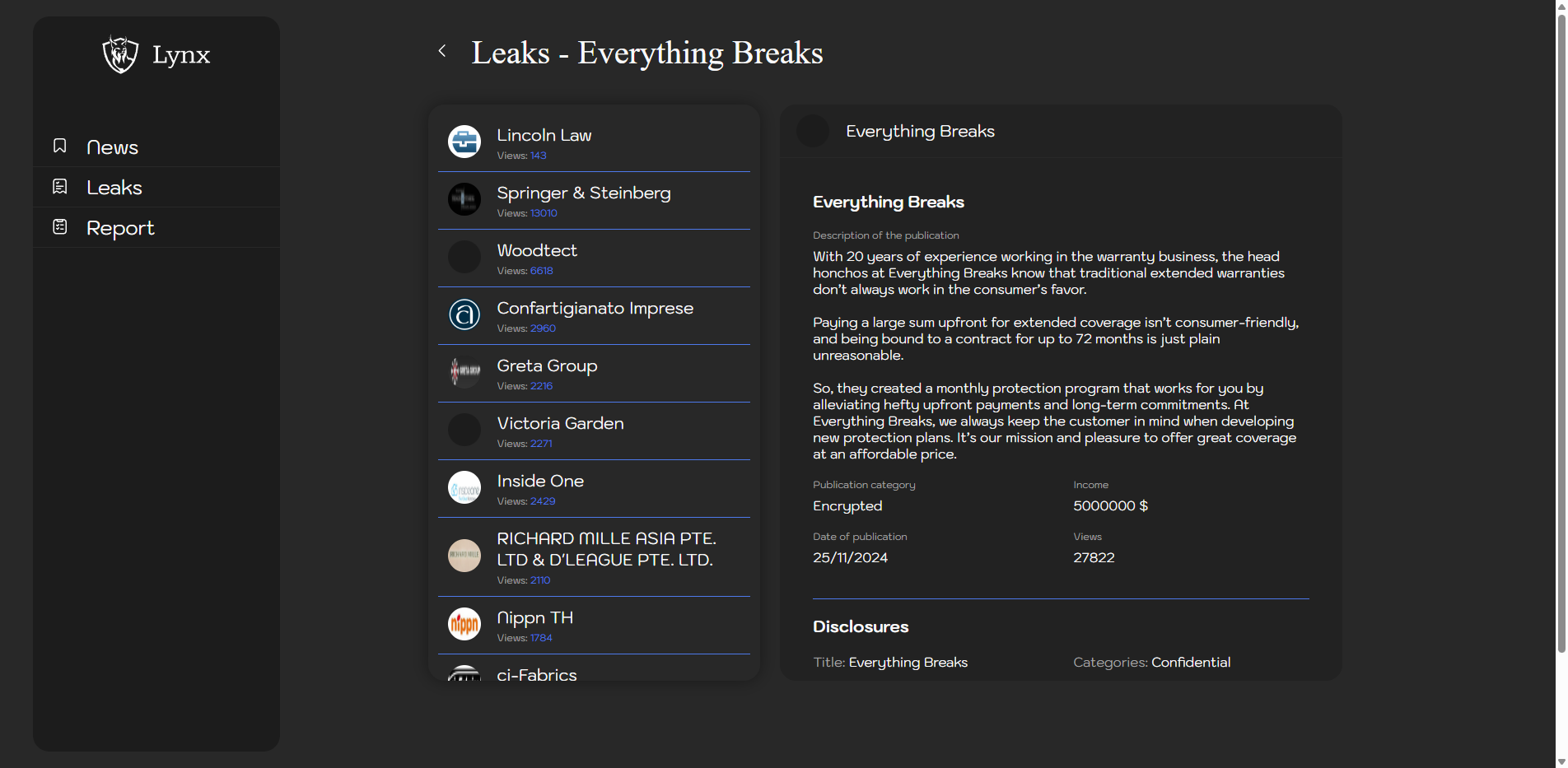Click the Lynx logo icon
The image size is (1568, 768).
point(120,54)
